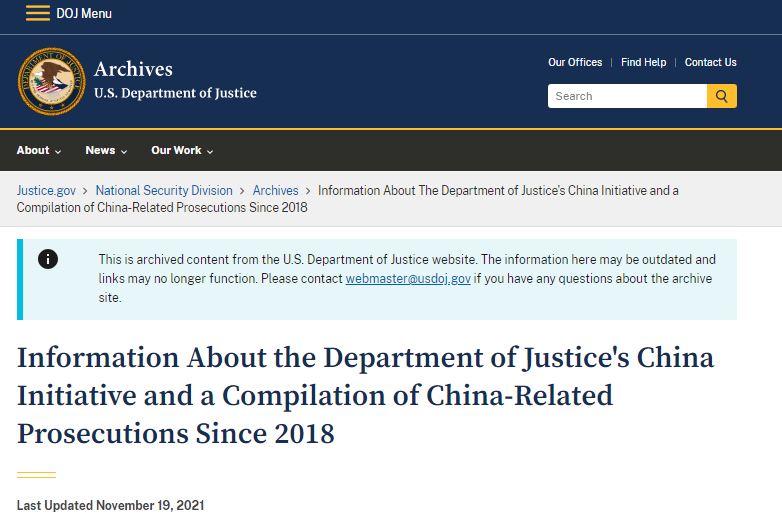Click the chevron next to About
The height and width of the screenshot is (528, 782).
pyautogui.click(x=58, y=152)
